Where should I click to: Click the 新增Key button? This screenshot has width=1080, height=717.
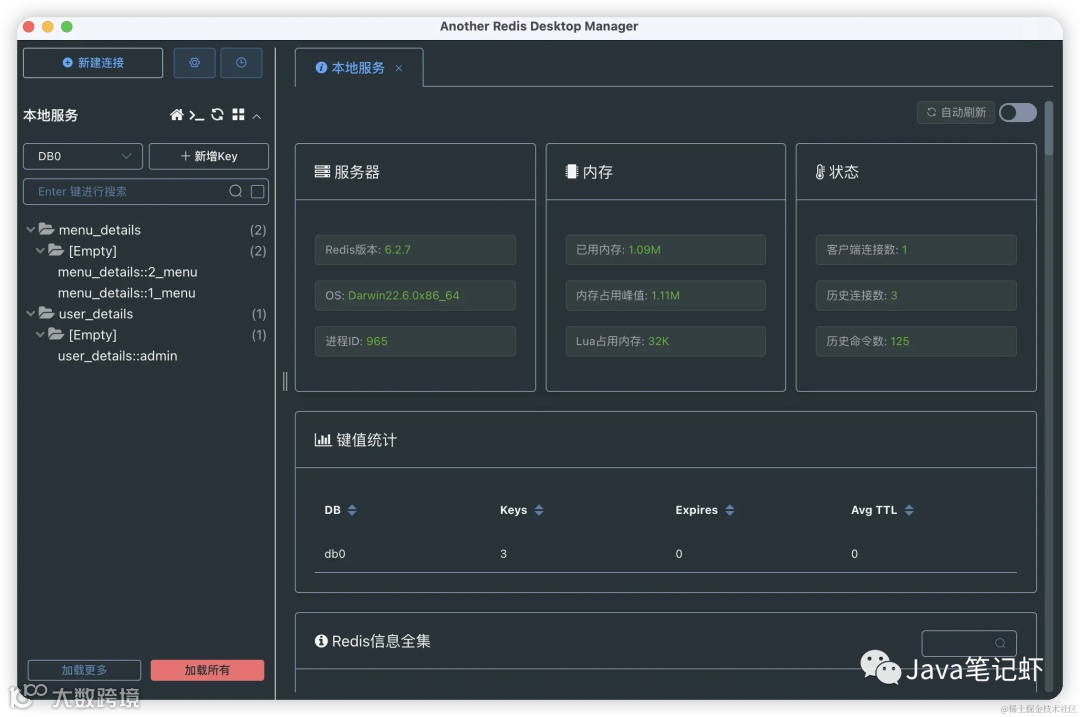click(x=209, y=156)
